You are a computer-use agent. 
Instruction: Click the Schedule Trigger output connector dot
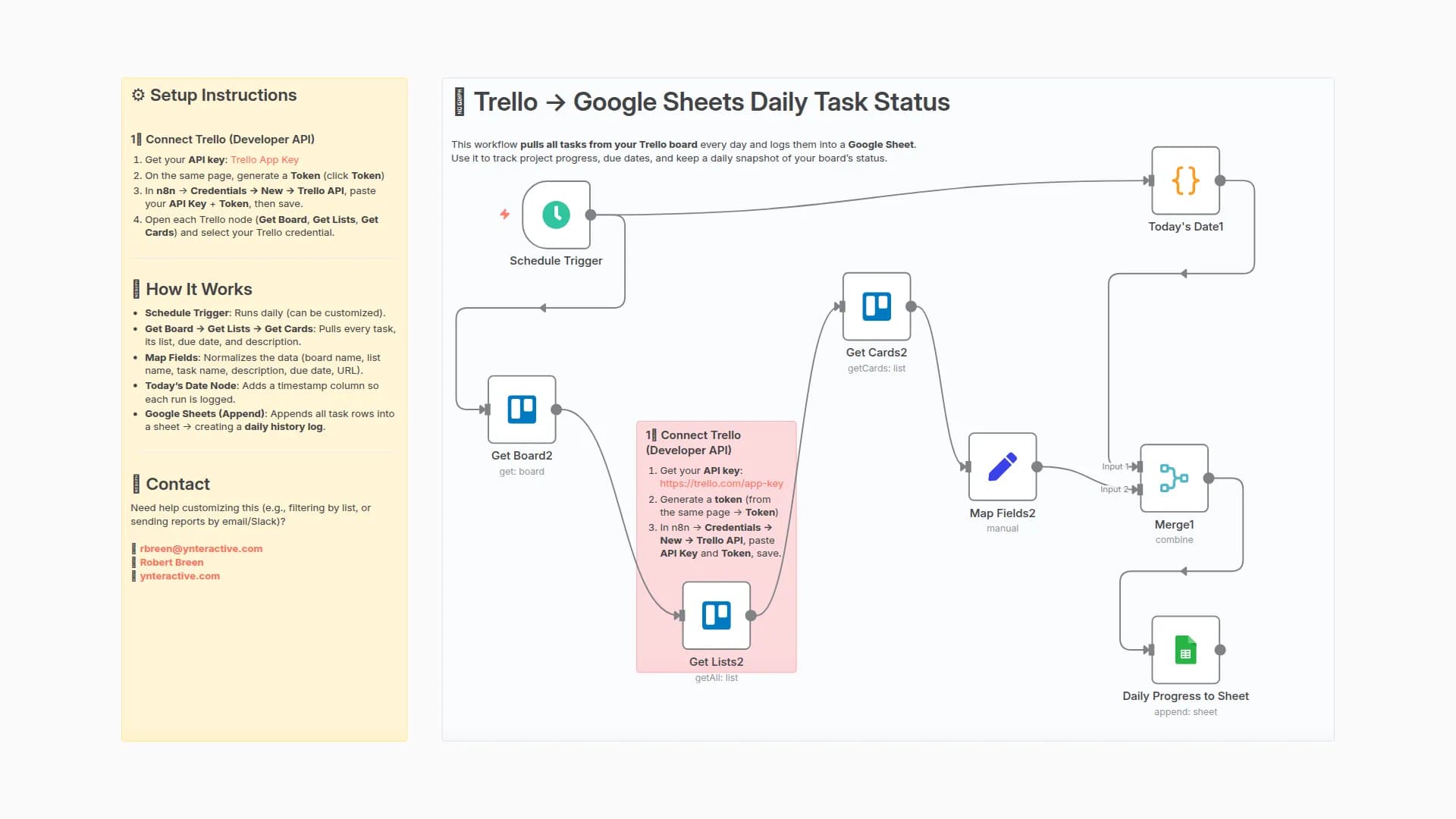[x=591, y=215]
